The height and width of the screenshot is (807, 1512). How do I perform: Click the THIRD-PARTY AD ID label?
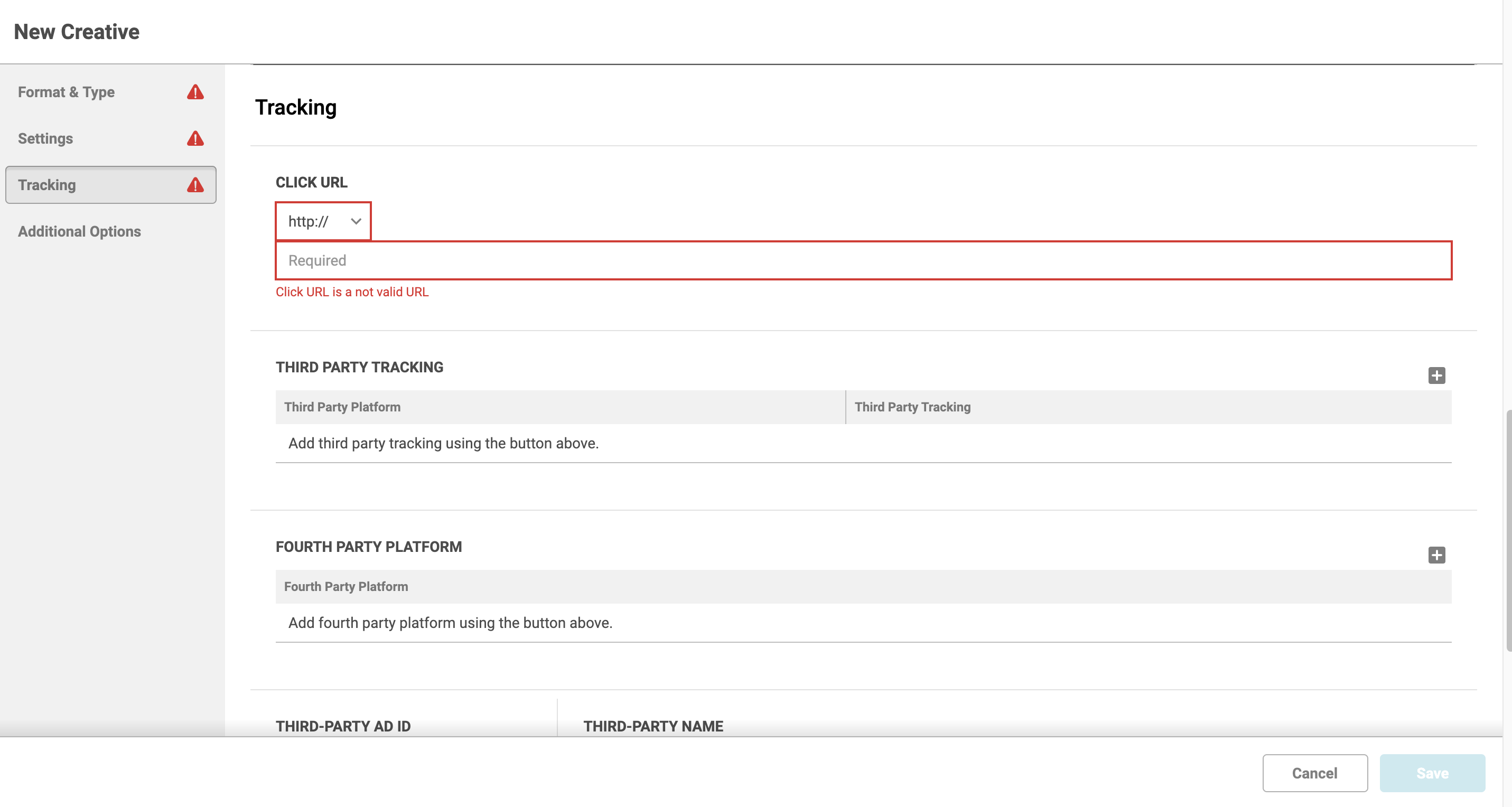343,727
